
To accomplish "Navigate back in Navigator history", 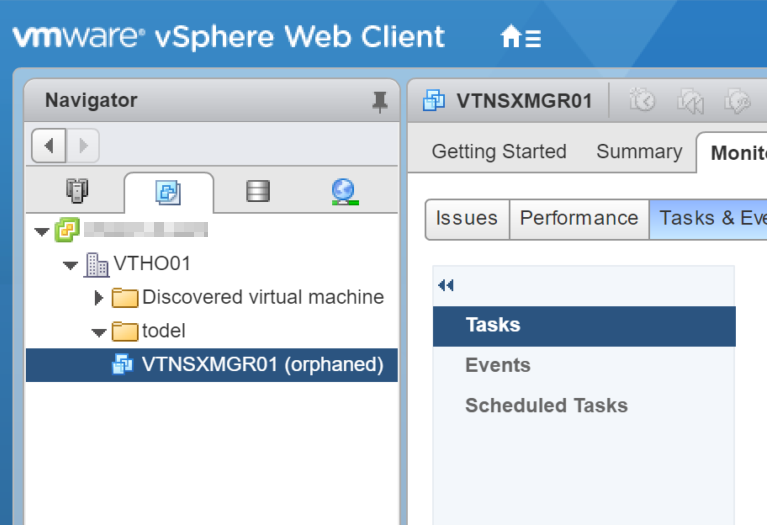I will (49, 146).
